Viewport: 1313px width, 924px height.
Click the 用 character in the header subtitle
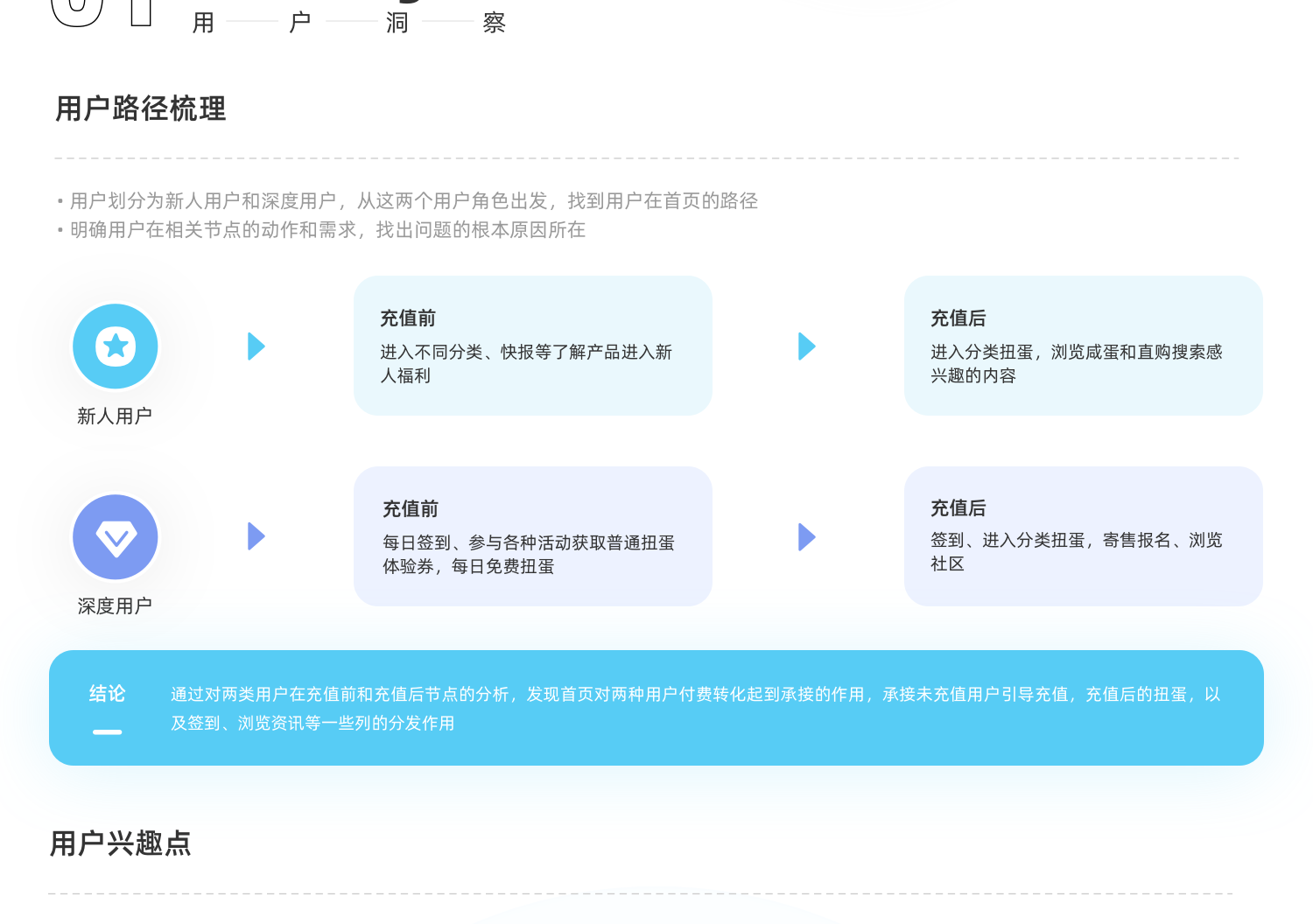tap(203, 23)
